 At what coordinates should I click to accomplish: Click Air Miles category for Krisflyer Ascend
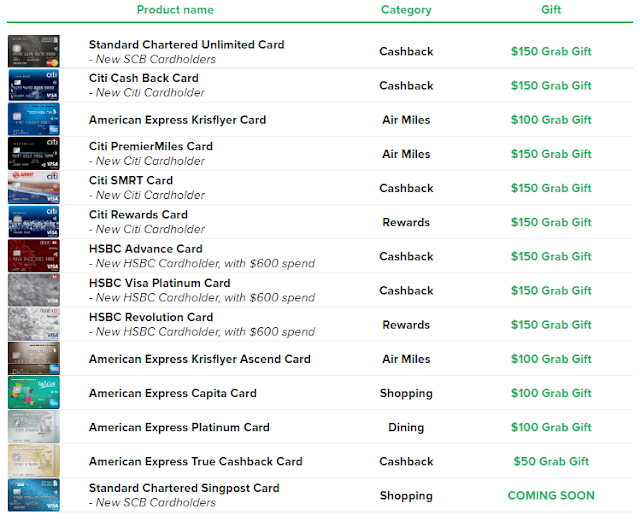pos(406,359)
